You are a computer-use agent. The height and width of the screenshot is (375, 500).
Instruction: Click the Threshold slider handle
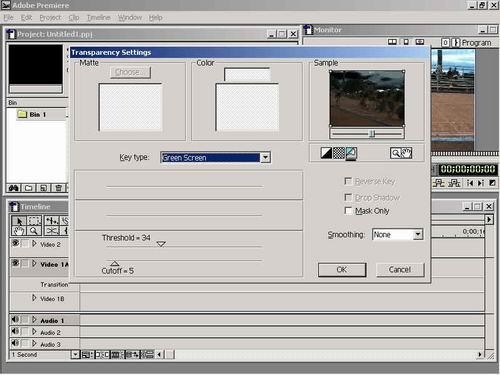pos(161,244)
